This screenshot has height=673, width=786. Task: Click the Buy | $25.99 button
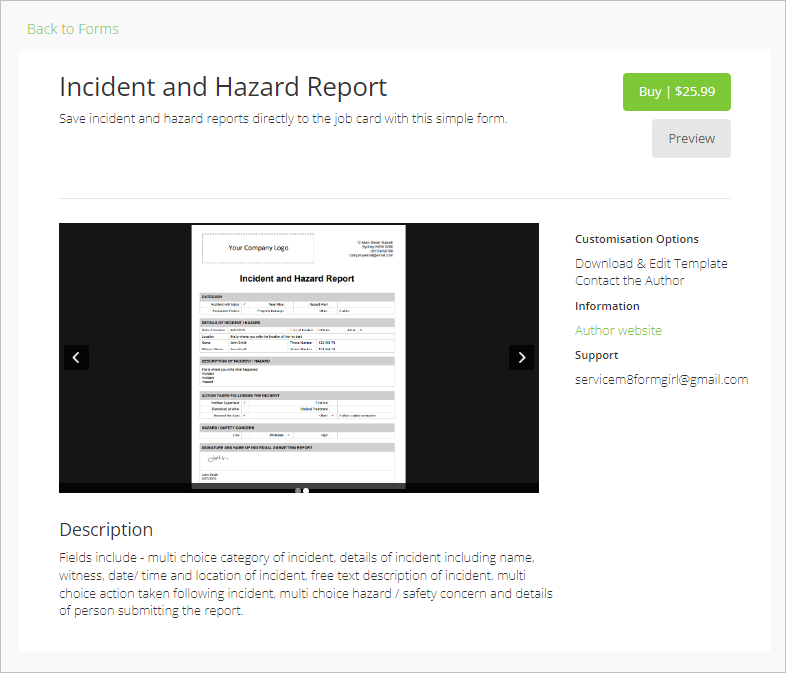pos(677,92)
